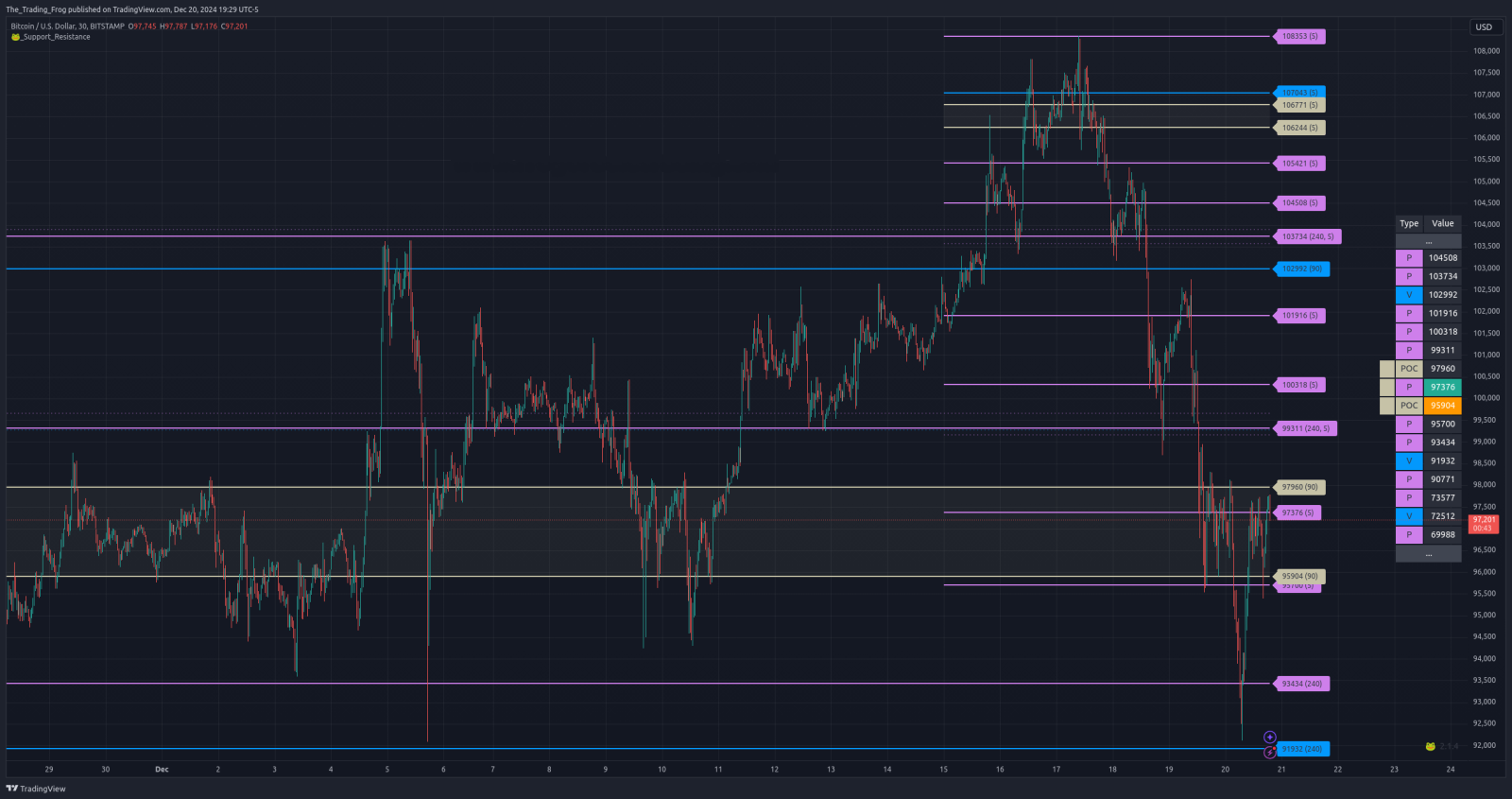Expand the top ellipsis row of table
Image resolution: width=1512 pixels, height=799 pixels.
tap(1429, 242)
